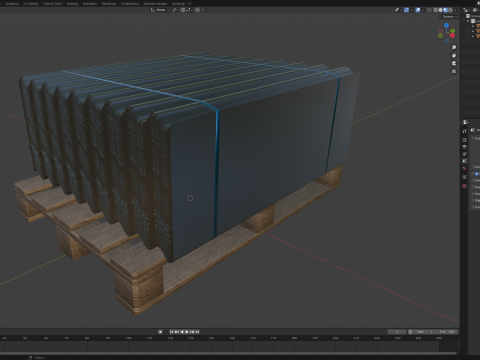Open the proportional editing falloff dropdown
Viewport: 480px width, 360px height.
click(x=204, y=10)
